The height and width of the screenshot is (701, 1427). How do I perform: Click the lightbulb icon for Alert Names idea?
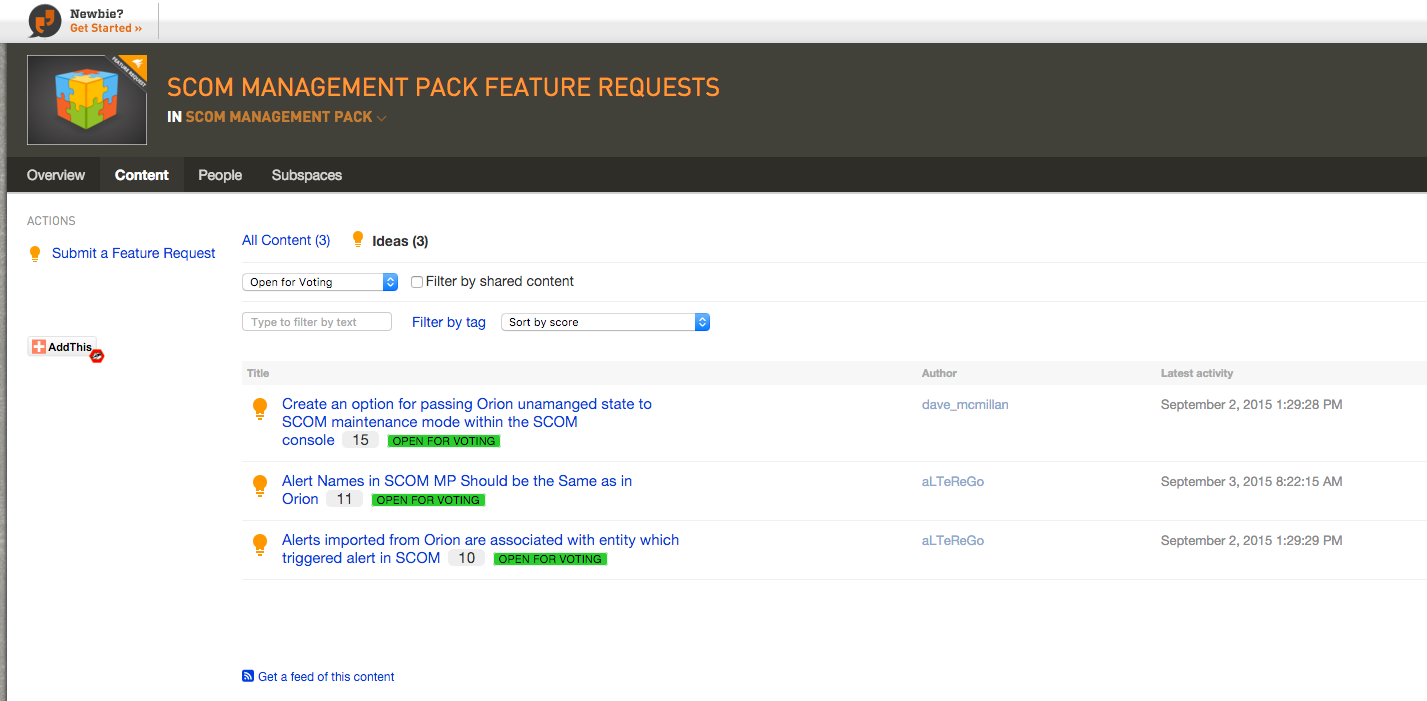(x=260, y=486)
